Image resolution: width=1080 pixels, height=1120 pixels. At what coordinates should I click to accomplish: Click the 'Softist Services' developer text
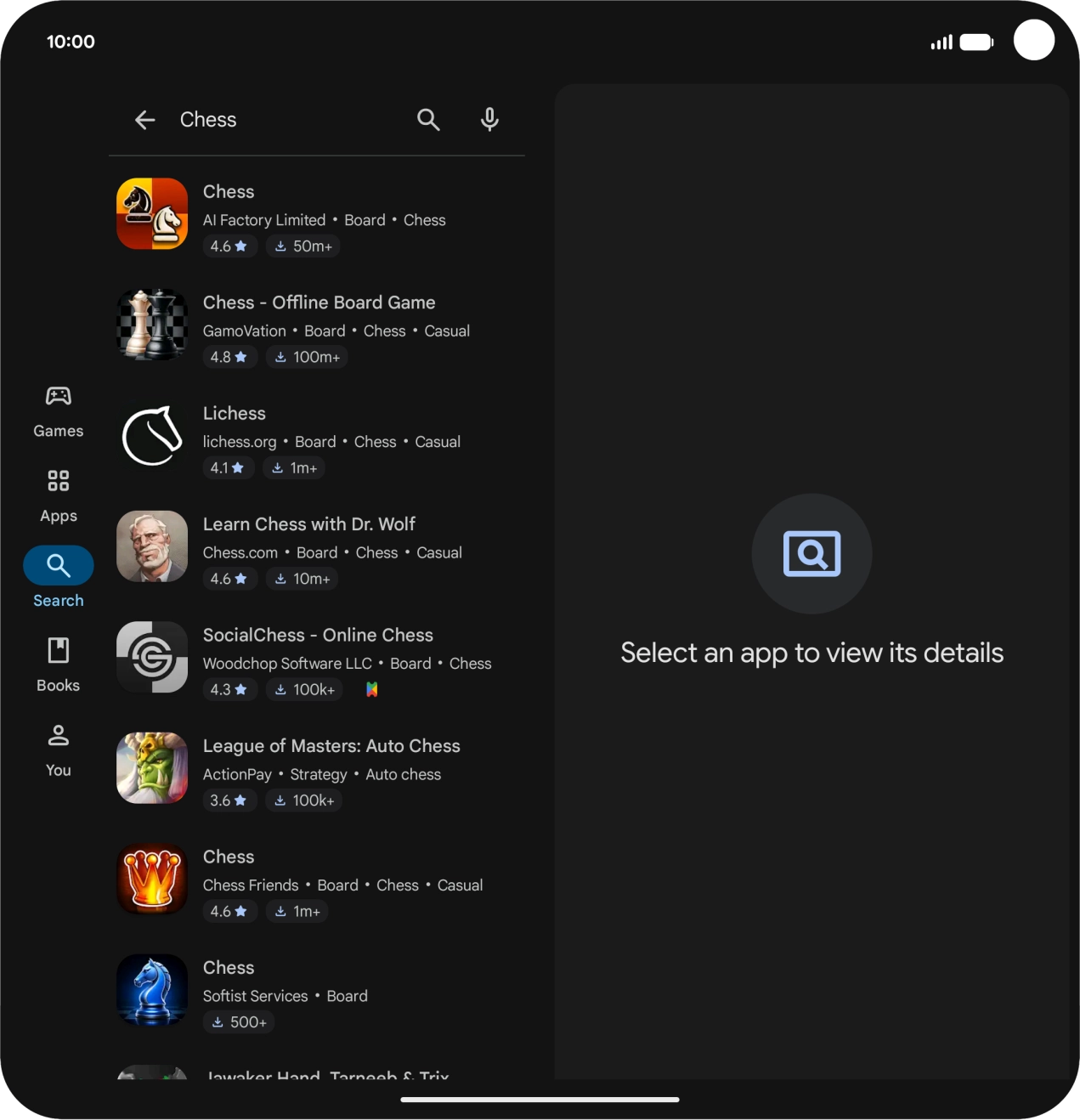click(x=255, y=996)
